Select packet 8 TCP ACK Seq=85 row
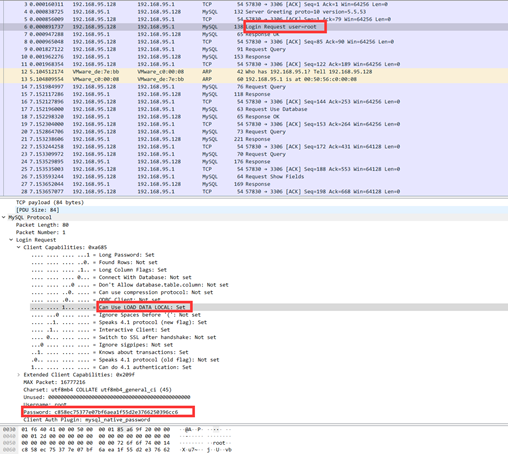The height and width of the screenshot is (454, 508). click(x=255, y=42)
